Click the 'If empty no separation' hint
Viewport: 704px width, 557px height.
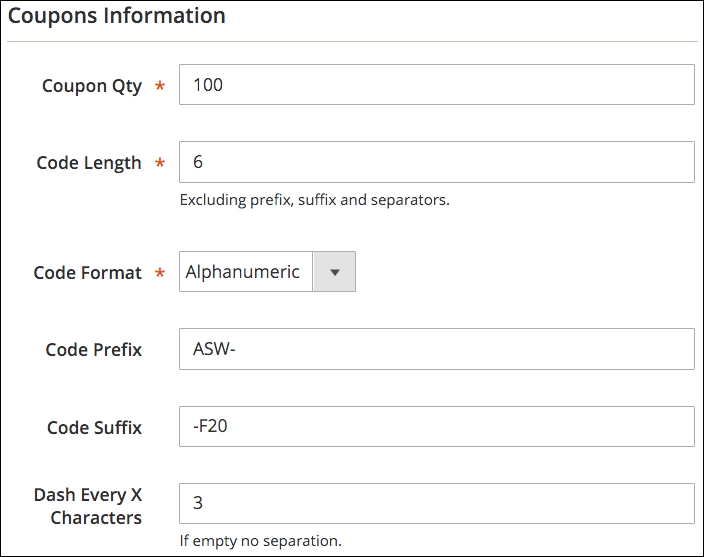(x=260, y=541)
